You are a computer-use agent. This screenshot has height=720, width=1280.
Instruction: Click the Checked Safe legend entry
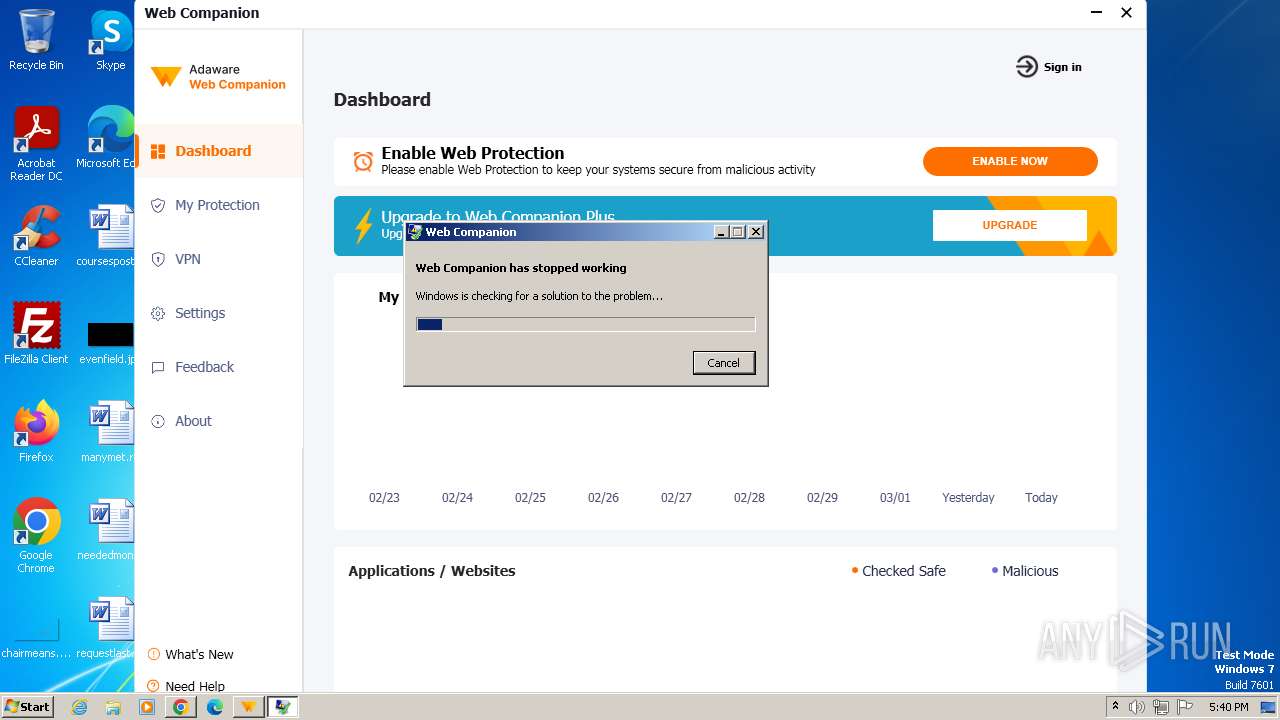pyautogui.click(x=898, y=571)
